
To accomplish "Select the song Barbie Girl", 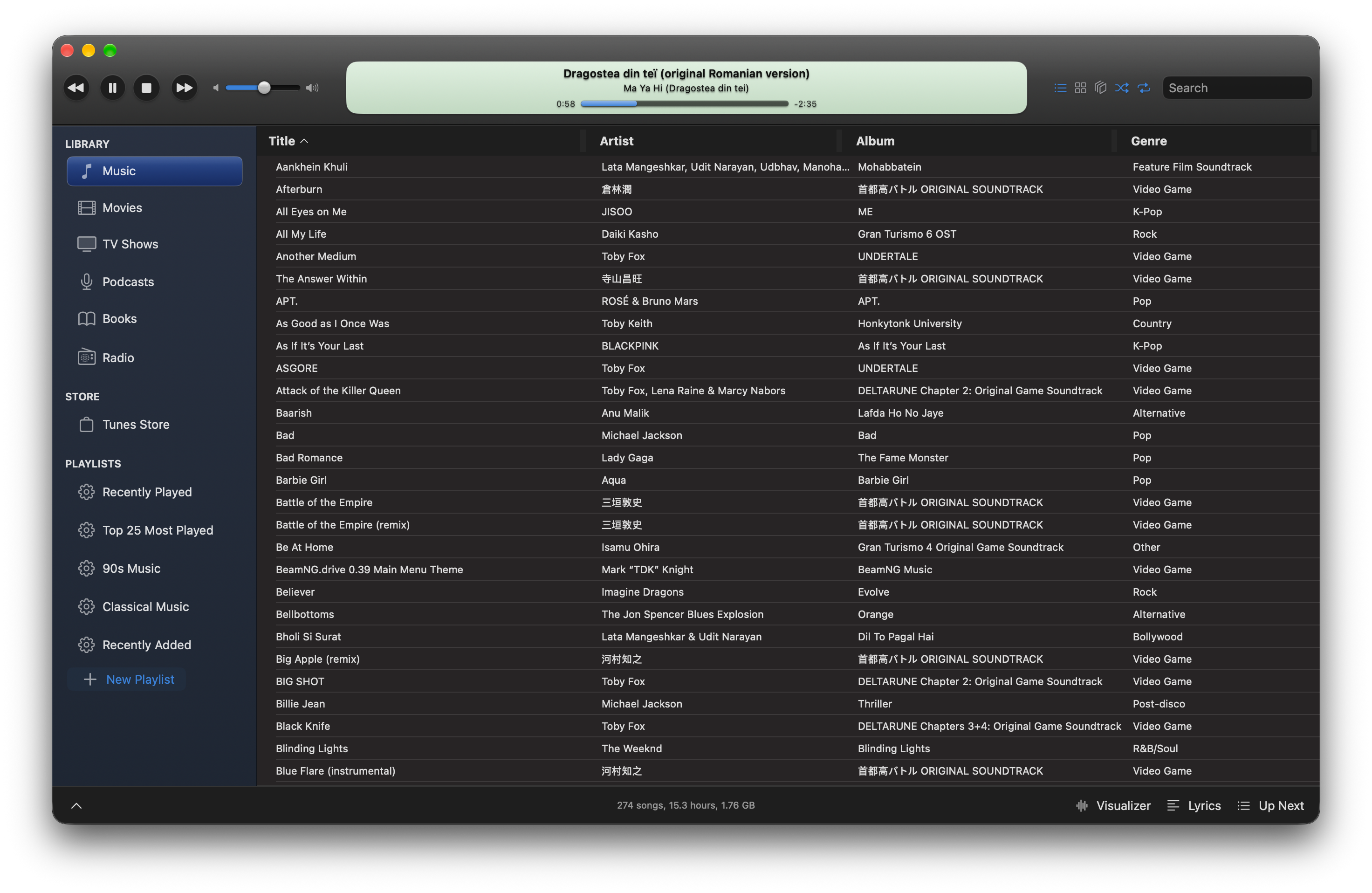I will pyautogui.click(x=788, y=480).
